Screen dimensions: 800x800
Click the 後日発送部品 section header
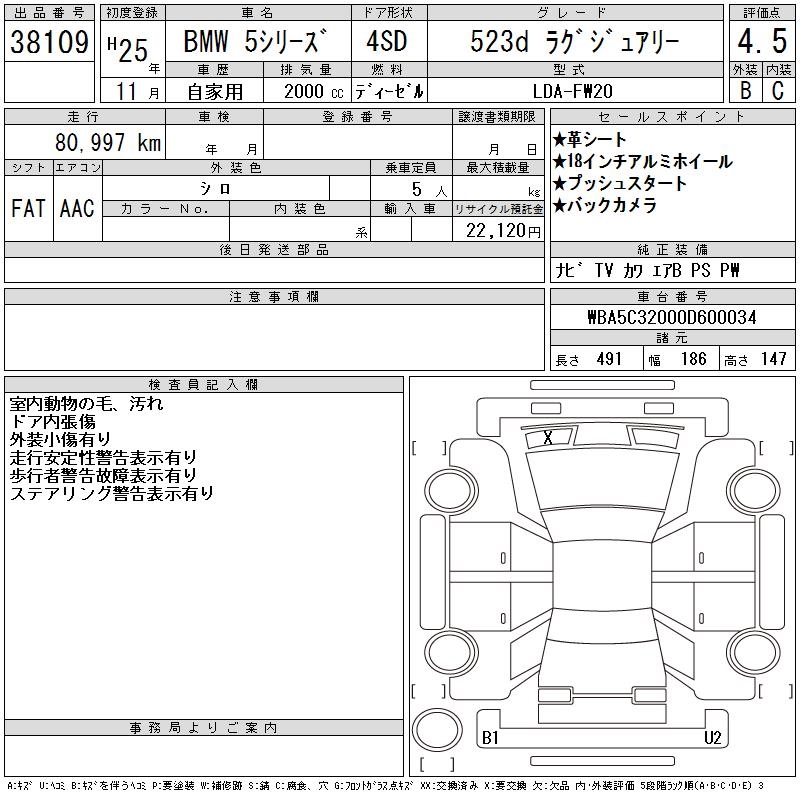pos(274,249)
